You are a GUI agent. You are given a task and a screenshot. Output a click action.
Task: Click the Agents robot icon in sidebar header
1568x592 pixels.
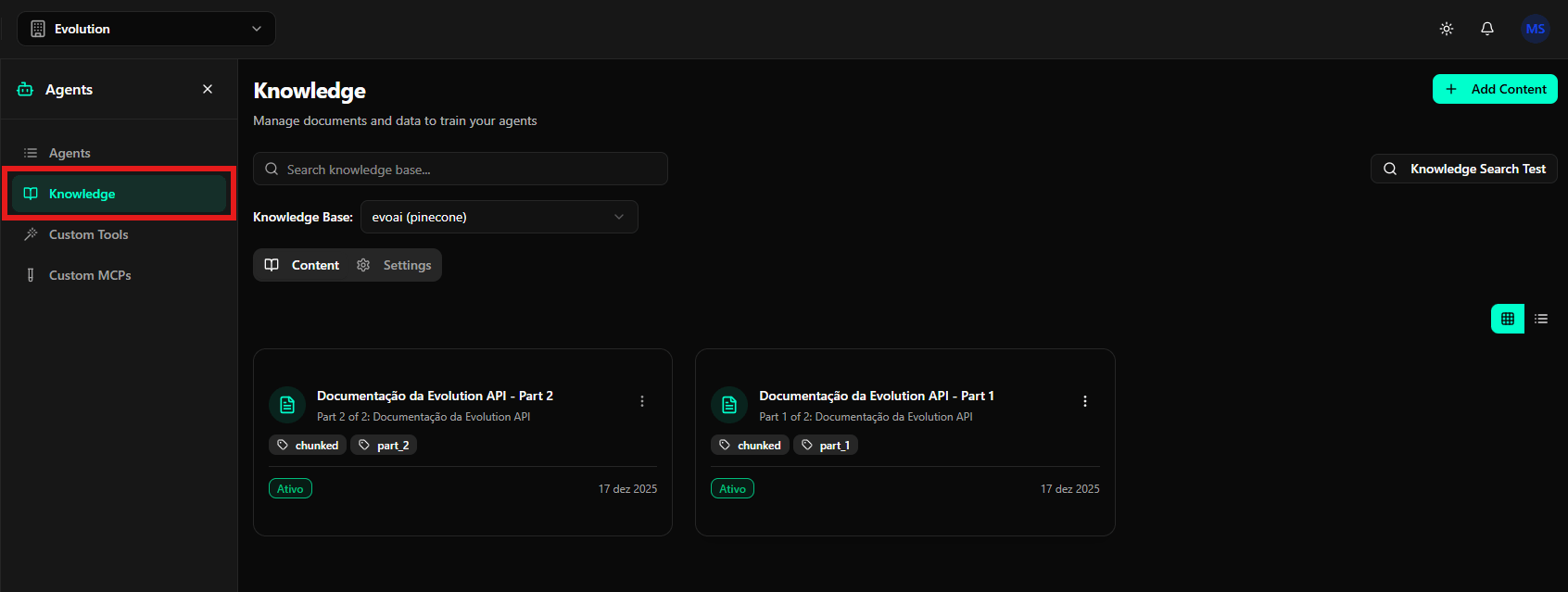[26, 90]
